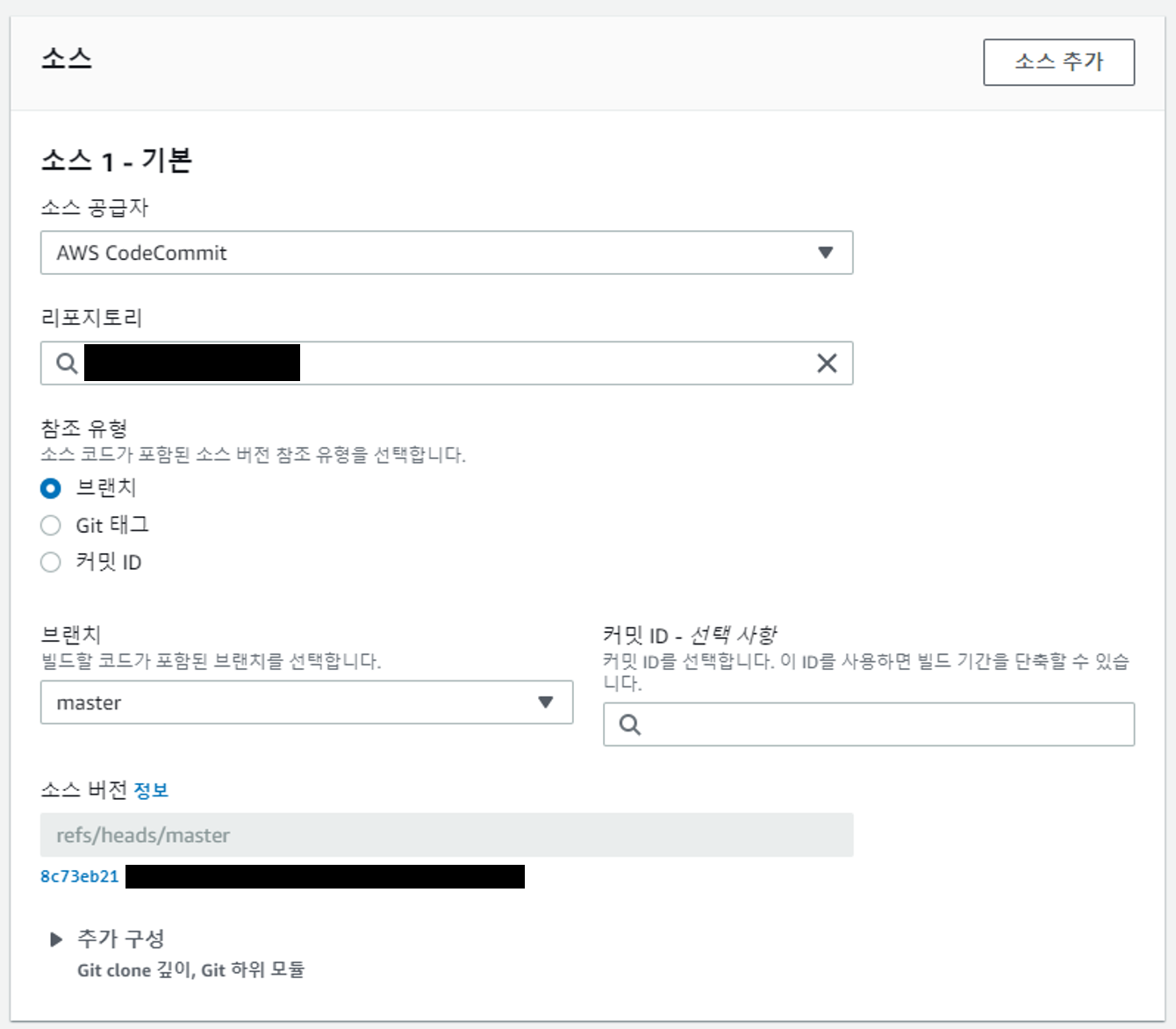The width and height of the screenshot is (1176, 1029).
Task: Select the Git 태그 radio button
Action: (x=50, y=525)
